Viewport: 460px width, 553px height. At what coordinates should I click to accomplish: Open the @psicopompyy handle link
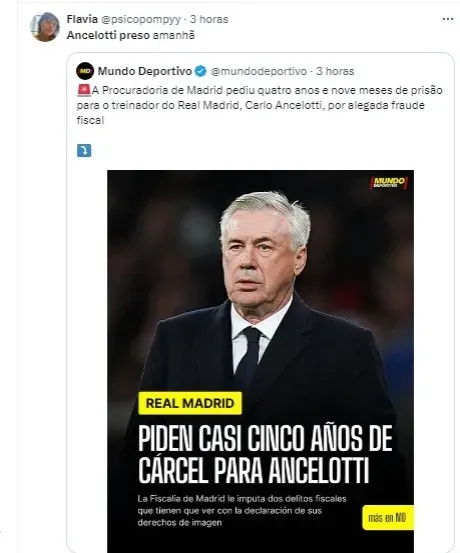point(141,19)
